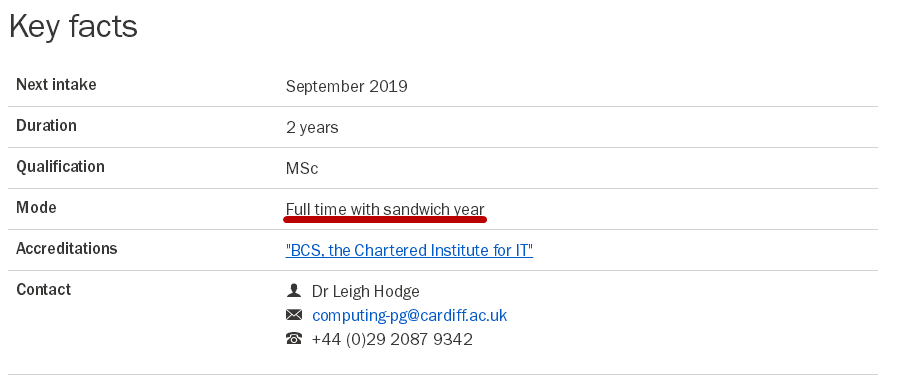Screen dimensions: 899x392
Task: Click the Key facts heading
Action: point(73,26)
